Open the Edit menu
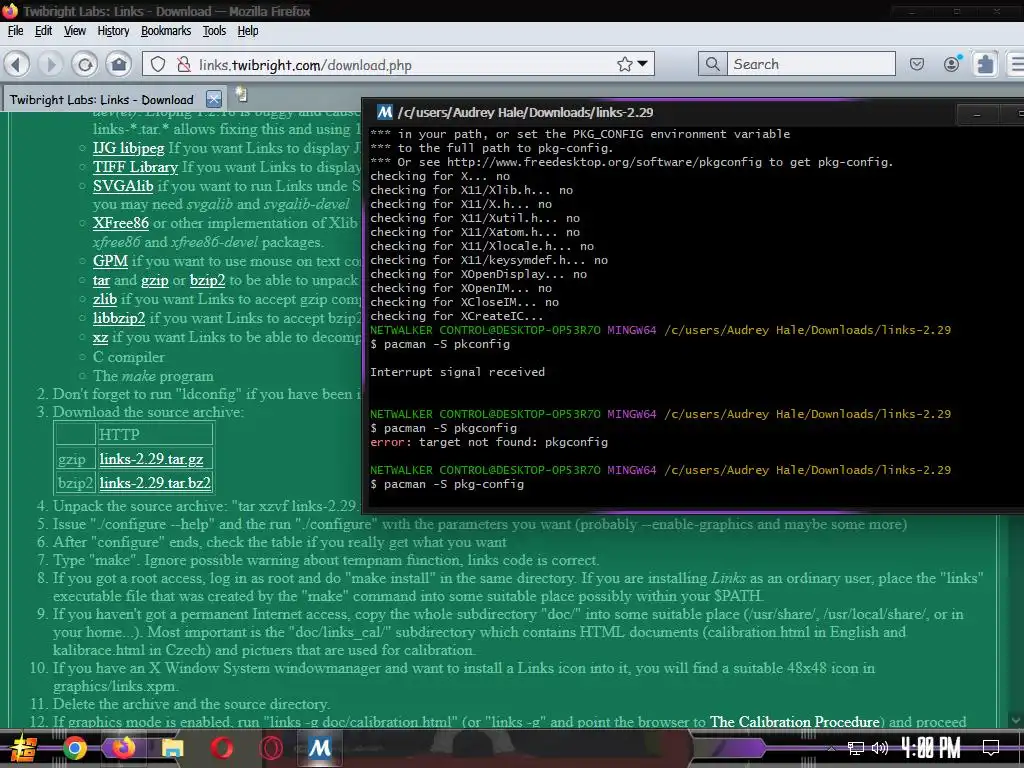Image resolution: width=1024 pixels, height=768 pixels. [43, 31]
